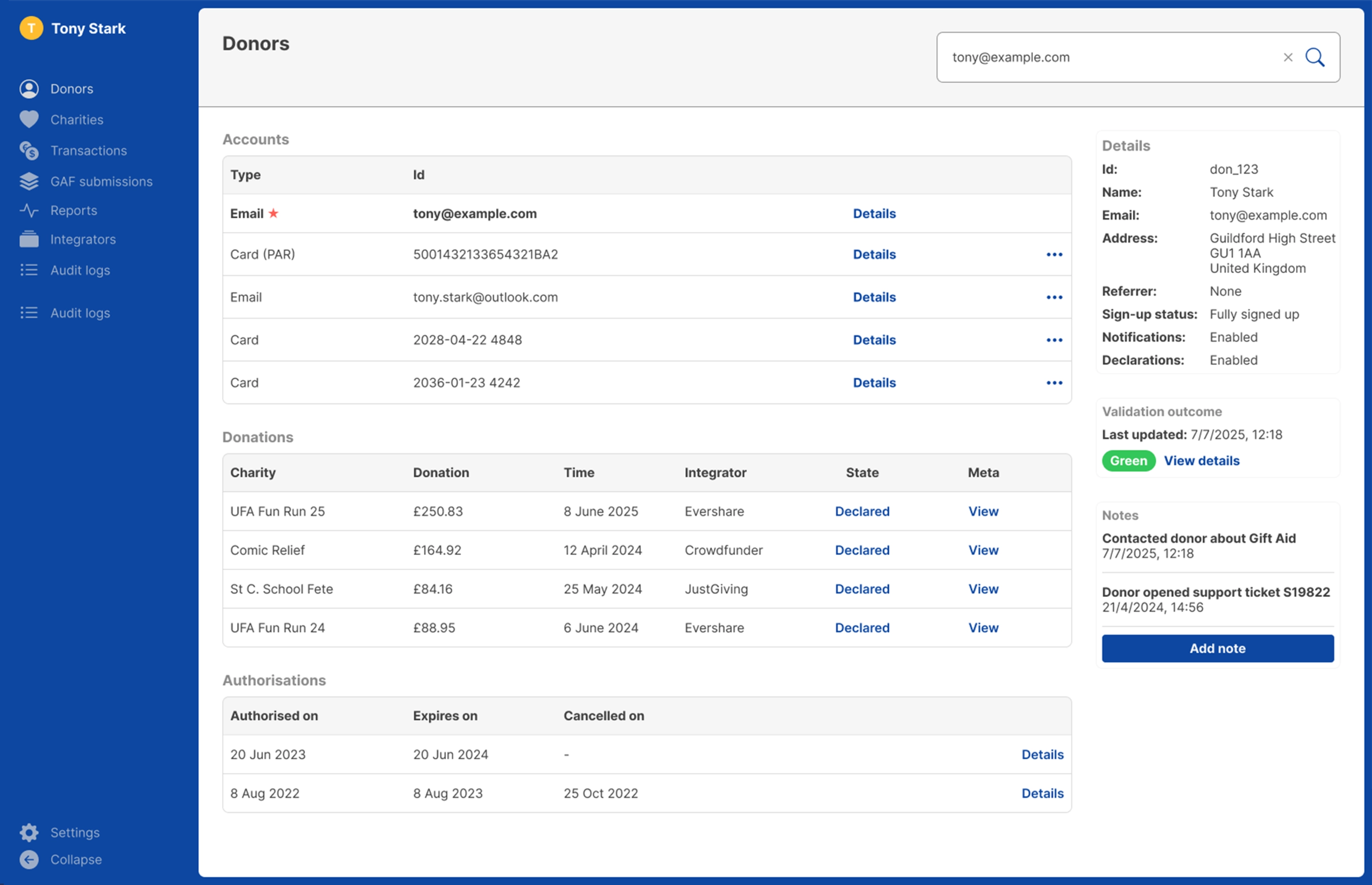
Task: Open options menu for tony.stark@outlook.com row
Action: [x=1055, y=297]
